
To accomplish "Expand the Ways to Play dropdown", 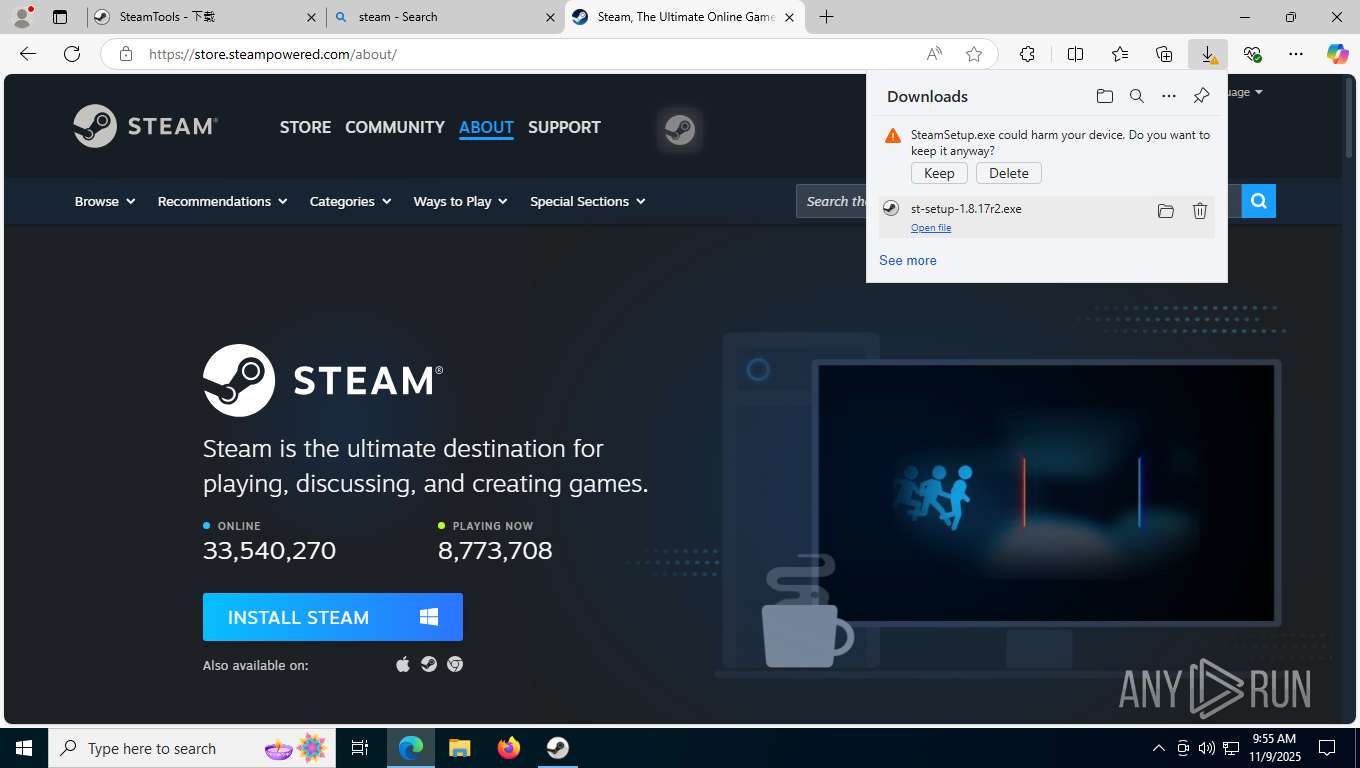I will coord(460,201).
